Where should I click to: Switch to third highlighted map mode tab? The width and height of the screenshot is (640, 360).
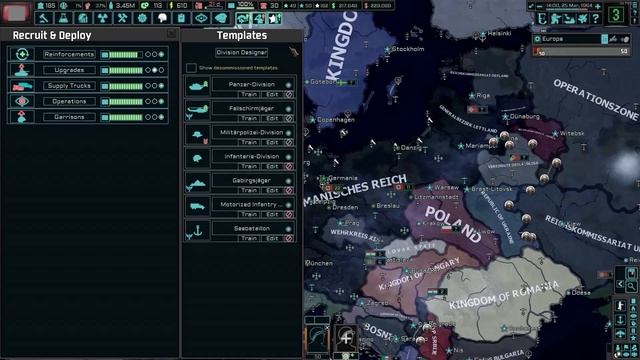[274, 18]
